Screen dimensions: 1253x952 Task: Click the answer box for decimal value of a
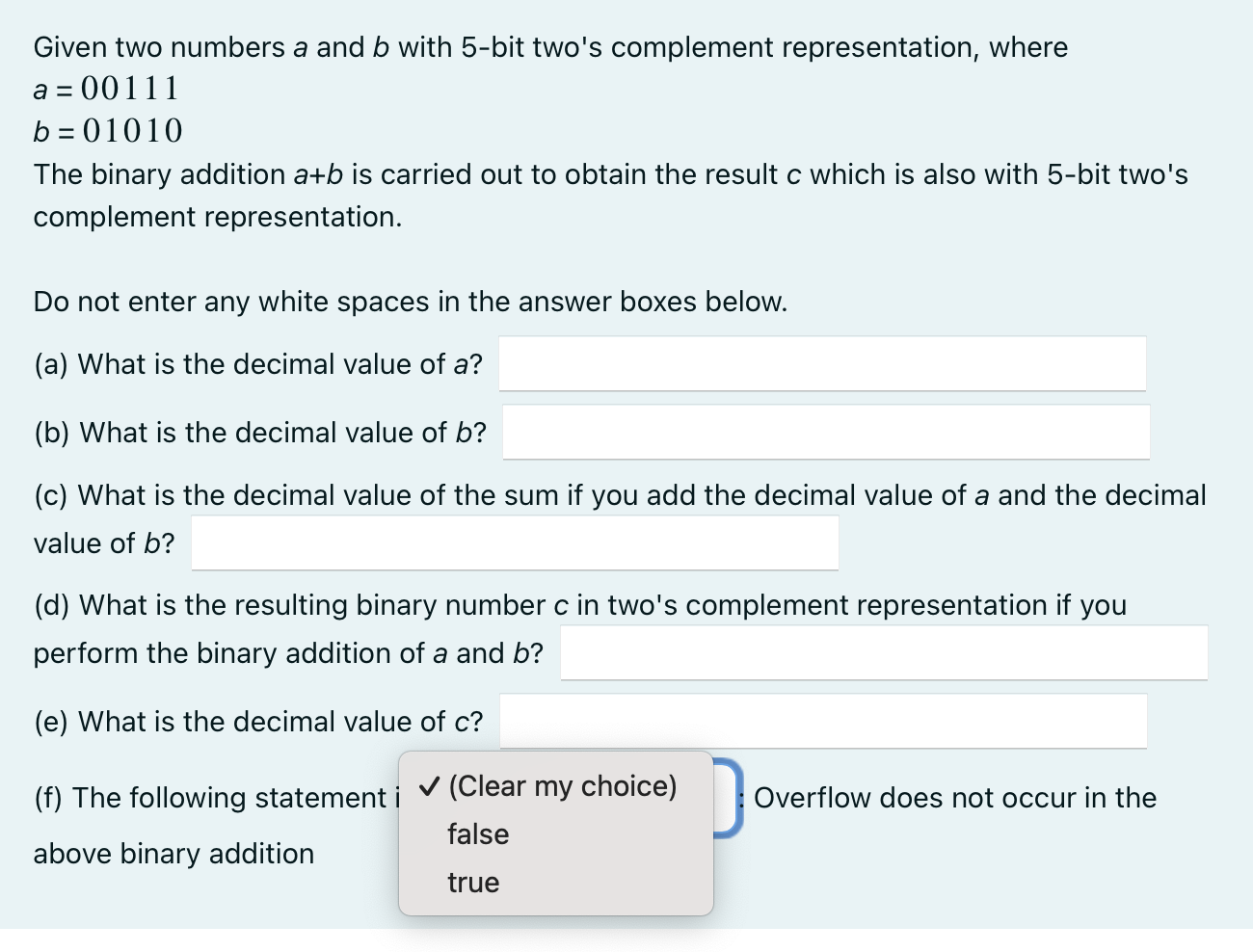pos(821,363)
